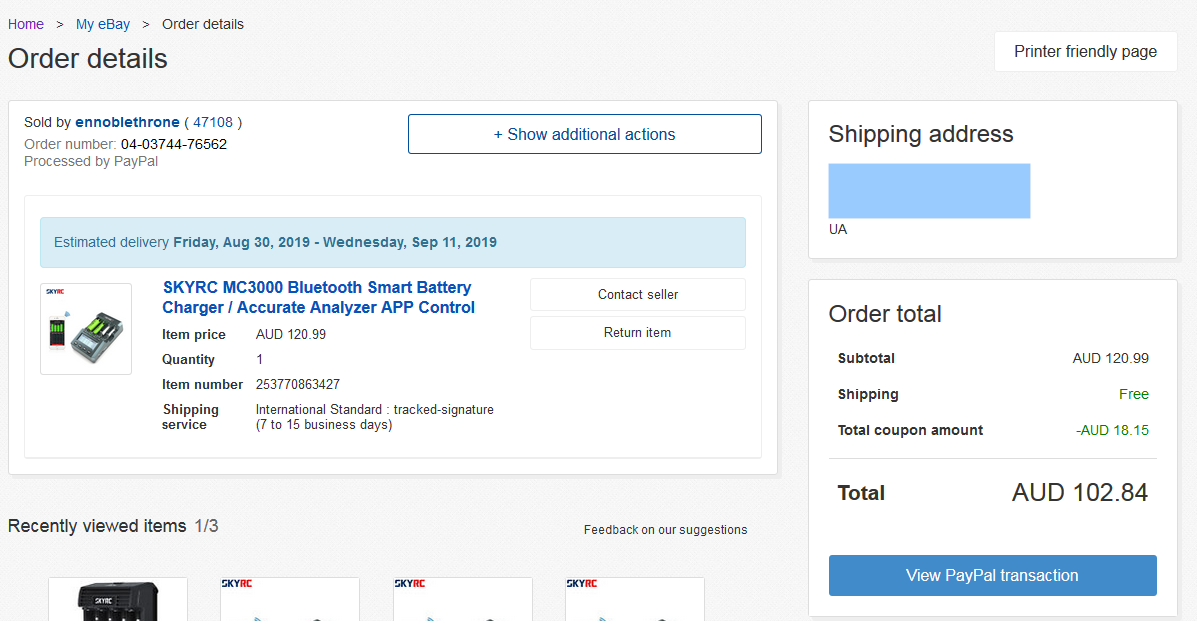1197x621 pixels.
Task: Click the SKYRC charger thumbnail in the order
Action: point(86,329)
